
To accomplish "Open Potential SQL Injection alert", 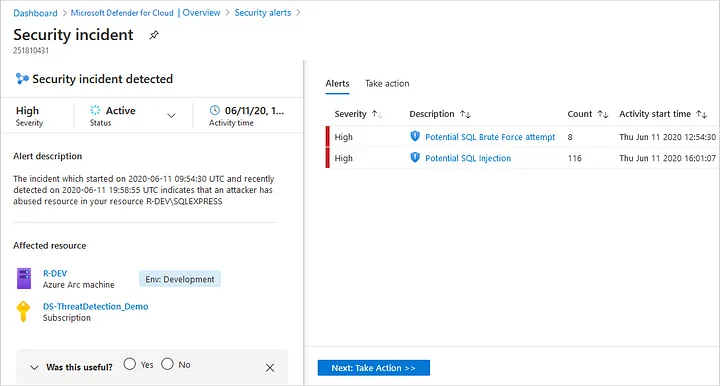I will click(x=468, y=158).
